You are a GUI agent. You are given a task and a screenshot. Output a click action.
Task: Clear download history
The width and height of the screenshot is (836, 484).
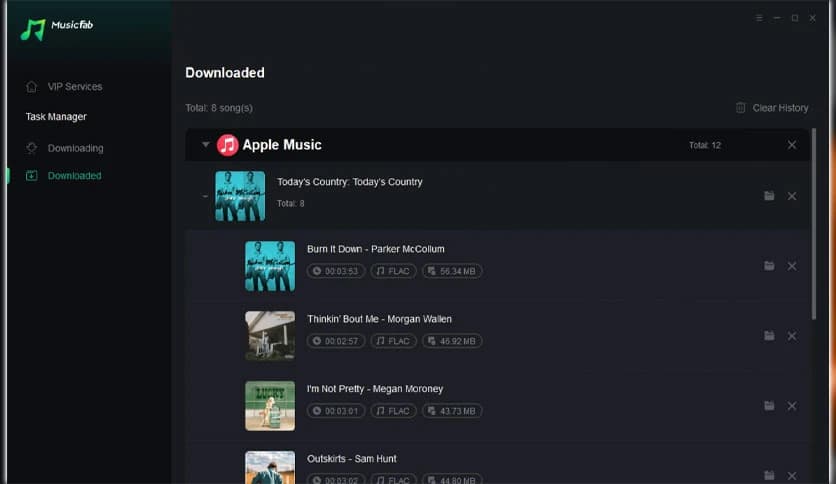coord(780,108)
